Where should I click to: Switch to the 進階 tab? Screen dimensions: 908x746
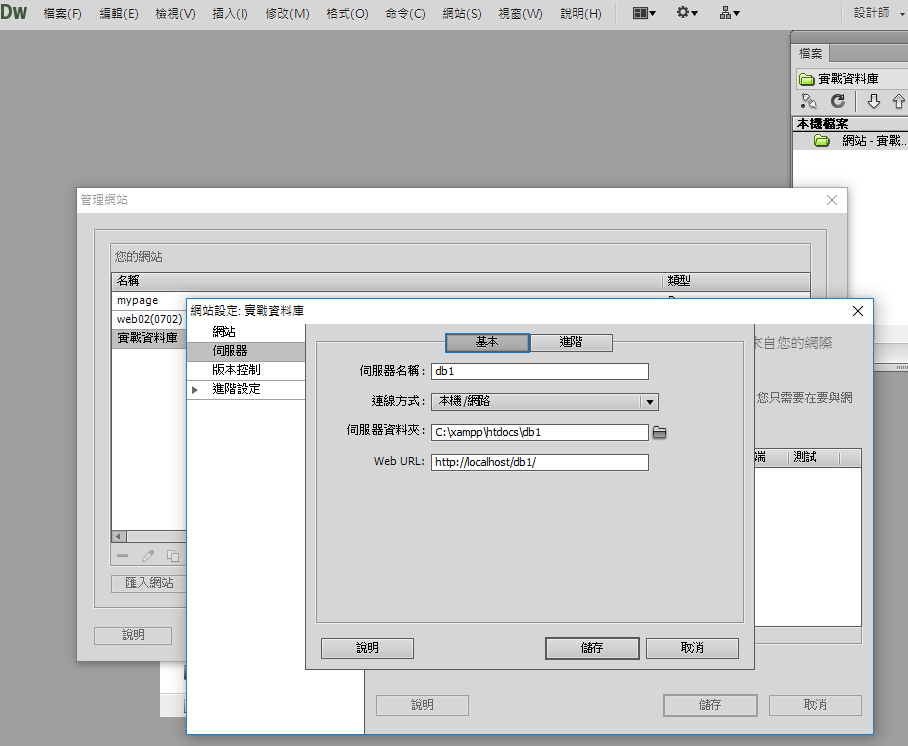click(x=571, y=342)
